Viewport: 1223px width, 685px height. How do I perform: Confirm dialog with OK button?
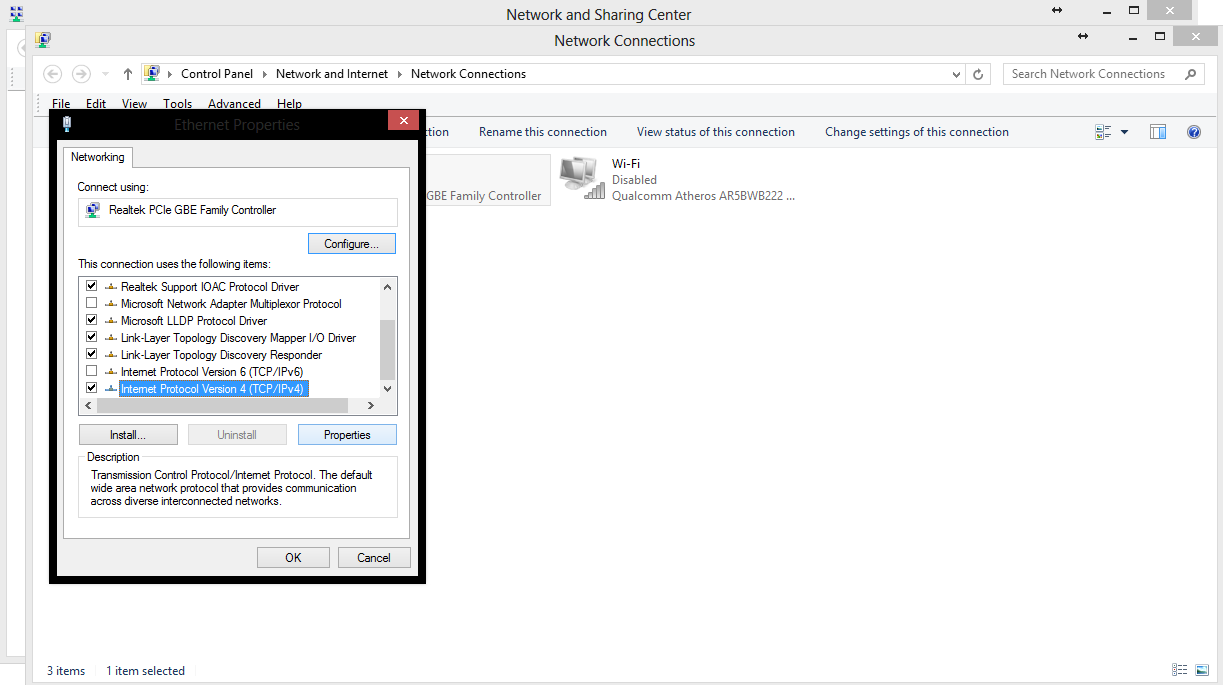tap(293, 558)
